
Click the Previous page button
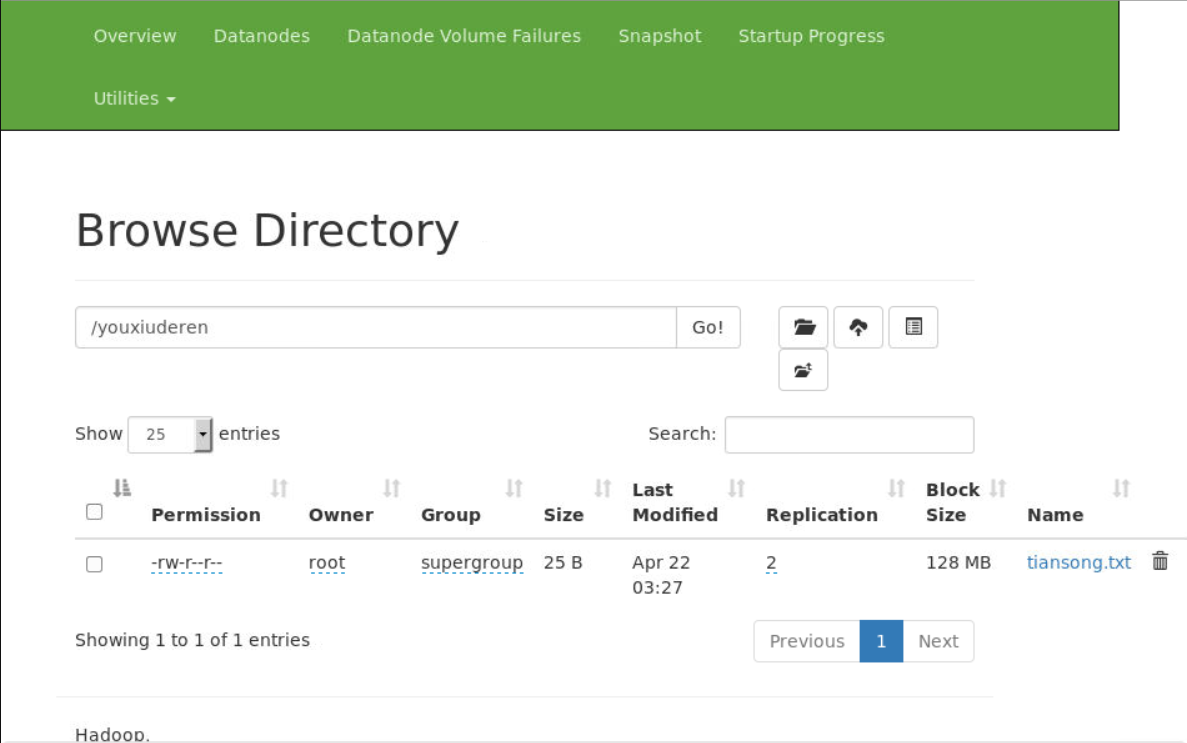point(807,642)
